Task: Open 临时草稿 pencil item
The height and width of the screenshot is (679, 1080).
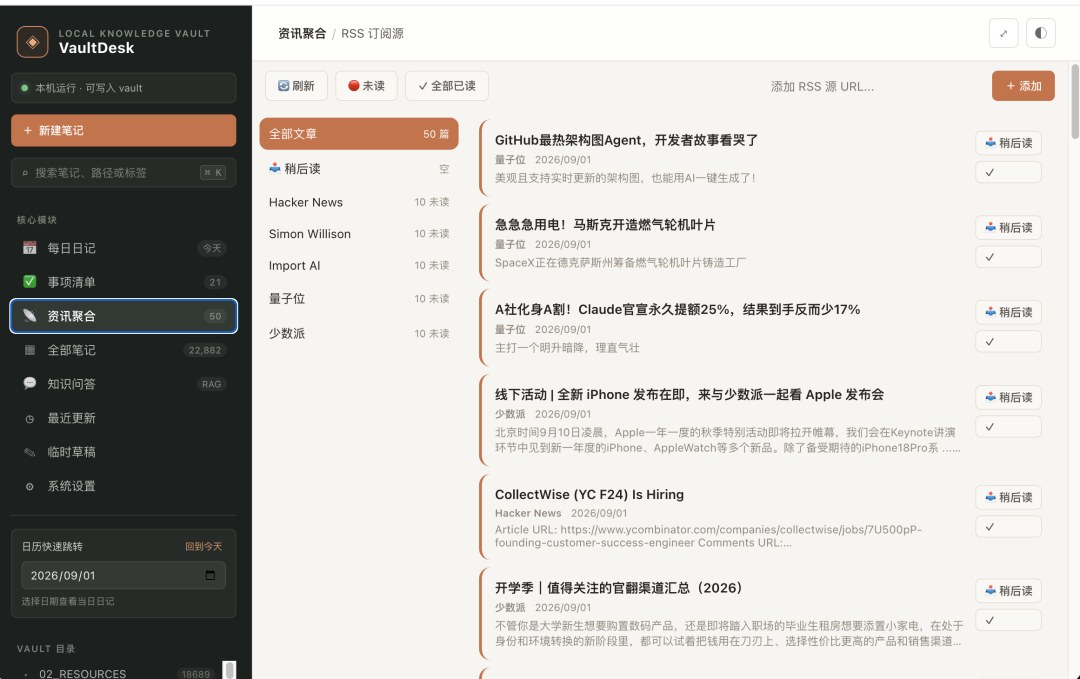Action: point(123,452)
